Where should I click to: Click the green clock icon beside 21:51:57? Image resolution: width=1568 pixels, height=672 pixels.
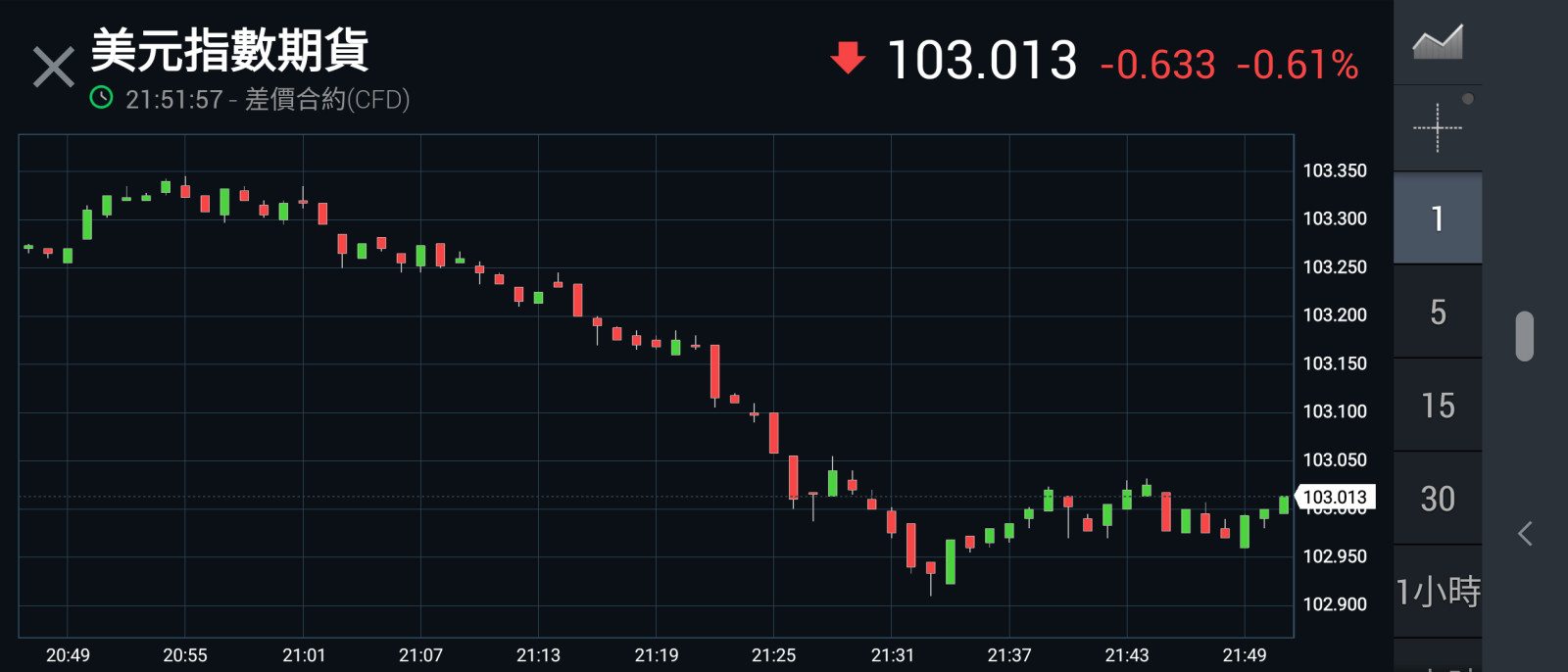click(x=101, y=98)
